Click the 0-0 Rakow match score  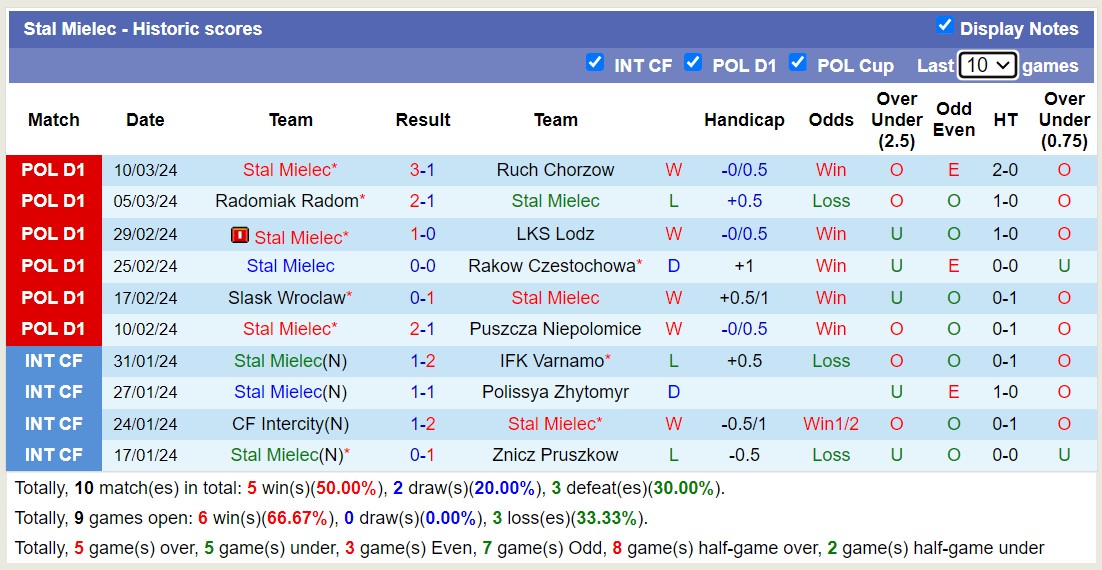click(x=422, y=266)
